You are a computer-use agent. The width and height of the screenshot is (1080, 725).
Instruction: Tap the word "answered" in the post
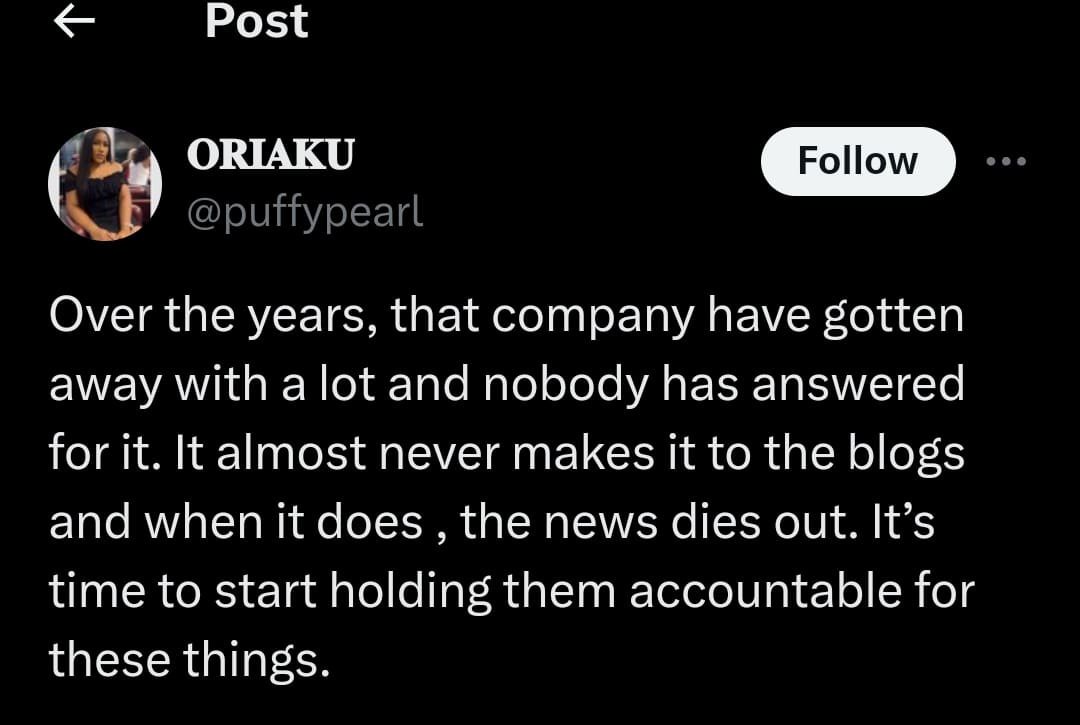click(x=858, y=386)
